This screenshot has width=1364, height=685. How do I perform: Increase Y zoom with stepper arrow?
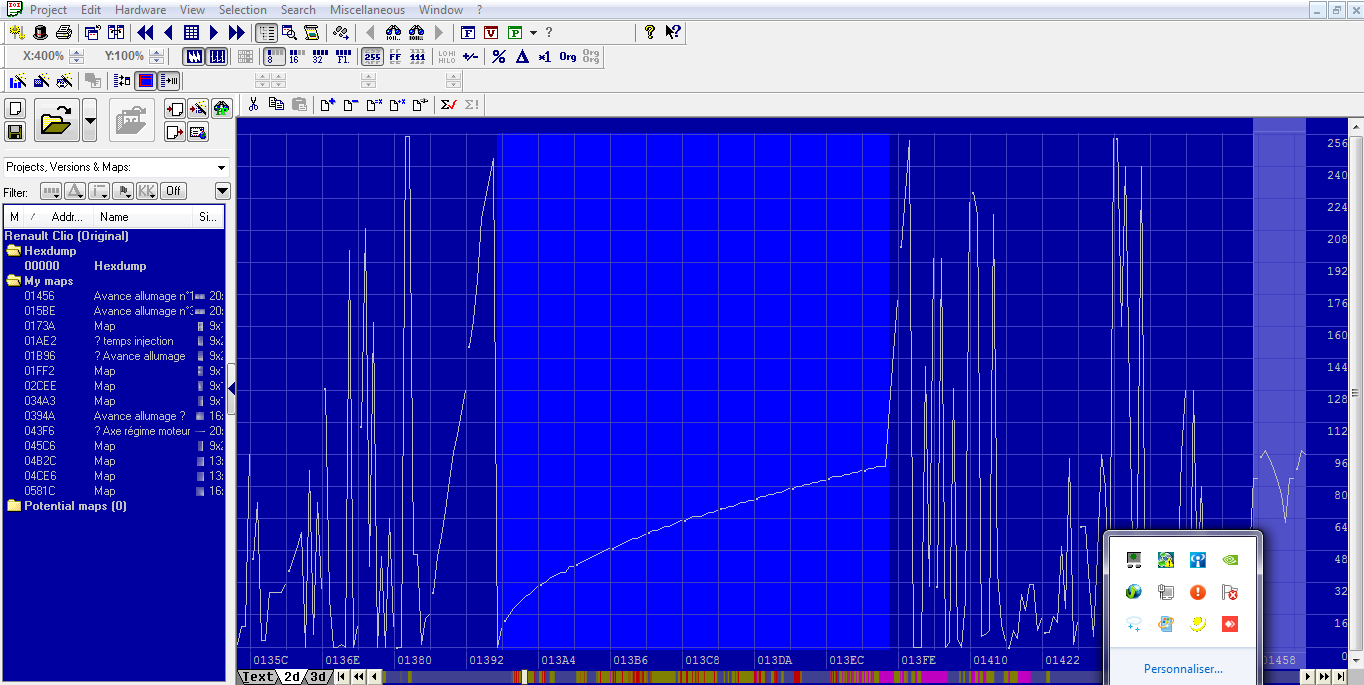click(x=156, y=51)
